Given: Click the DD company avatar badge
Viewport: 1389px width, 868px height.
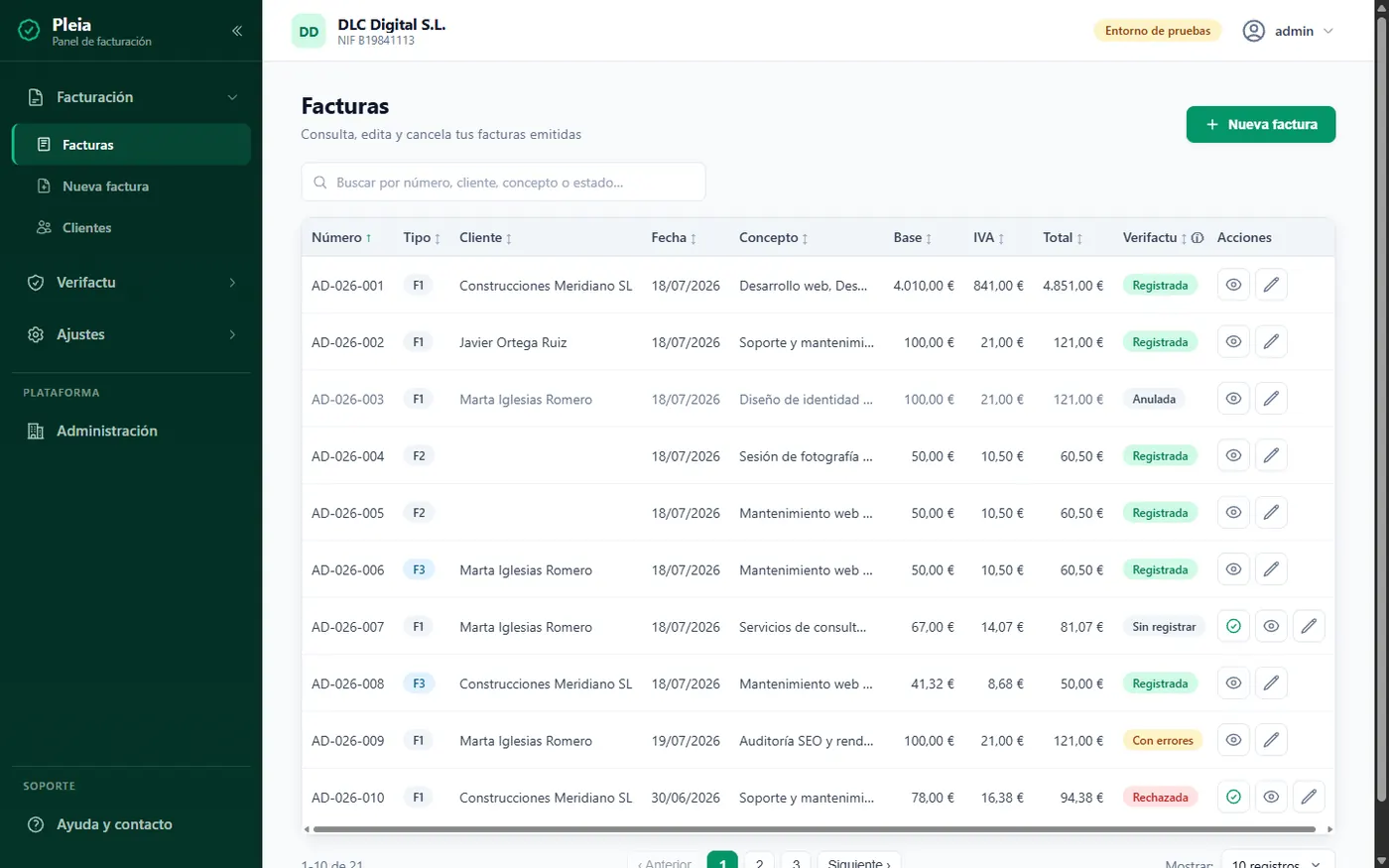Looking at the screenshot, I should (x=309, y=31).
